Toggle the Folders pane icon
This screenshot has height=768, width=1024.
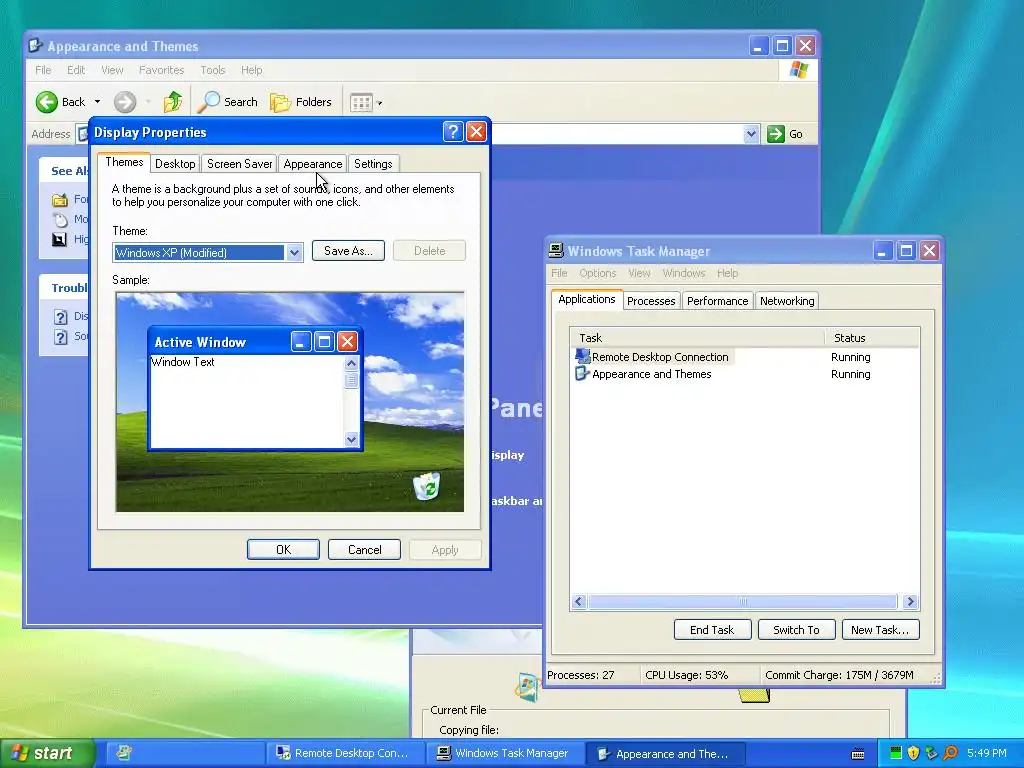(280, 102)
